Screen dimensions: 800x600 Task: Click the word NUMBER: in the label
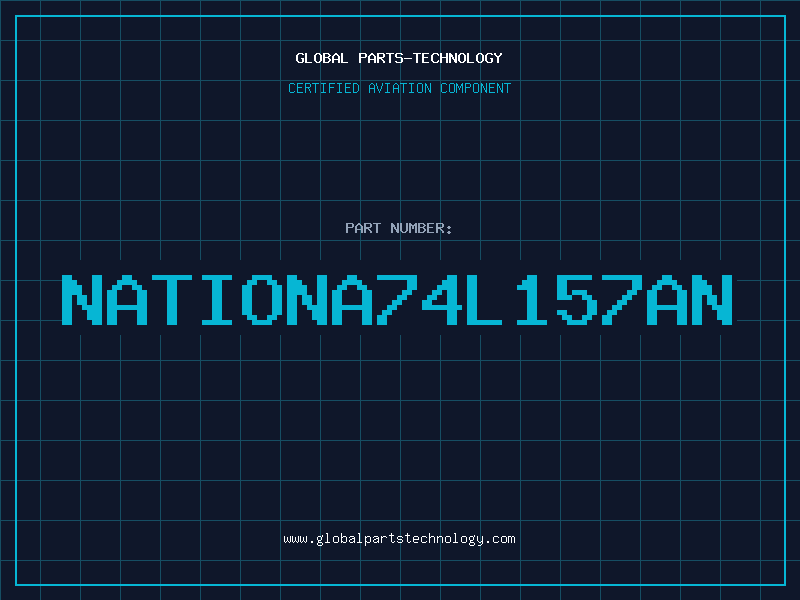click(421, 228)
